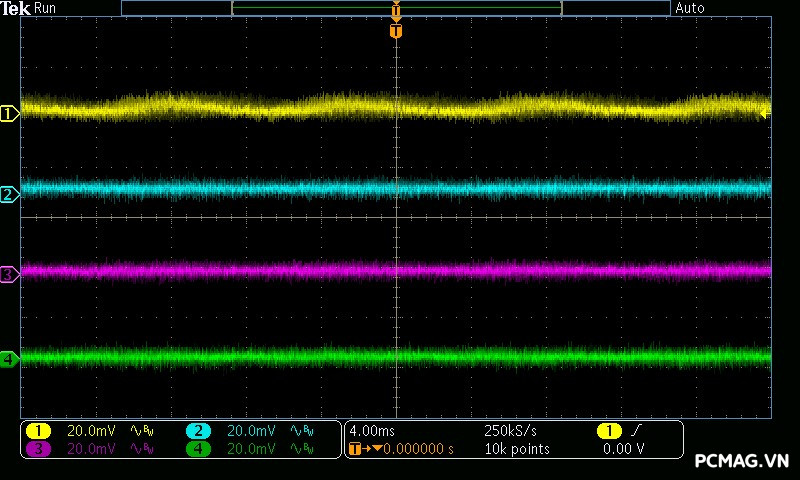The image size is (800, 480).
Task: Select channel 3 ground marker on left edge
Action: point(9,274)
